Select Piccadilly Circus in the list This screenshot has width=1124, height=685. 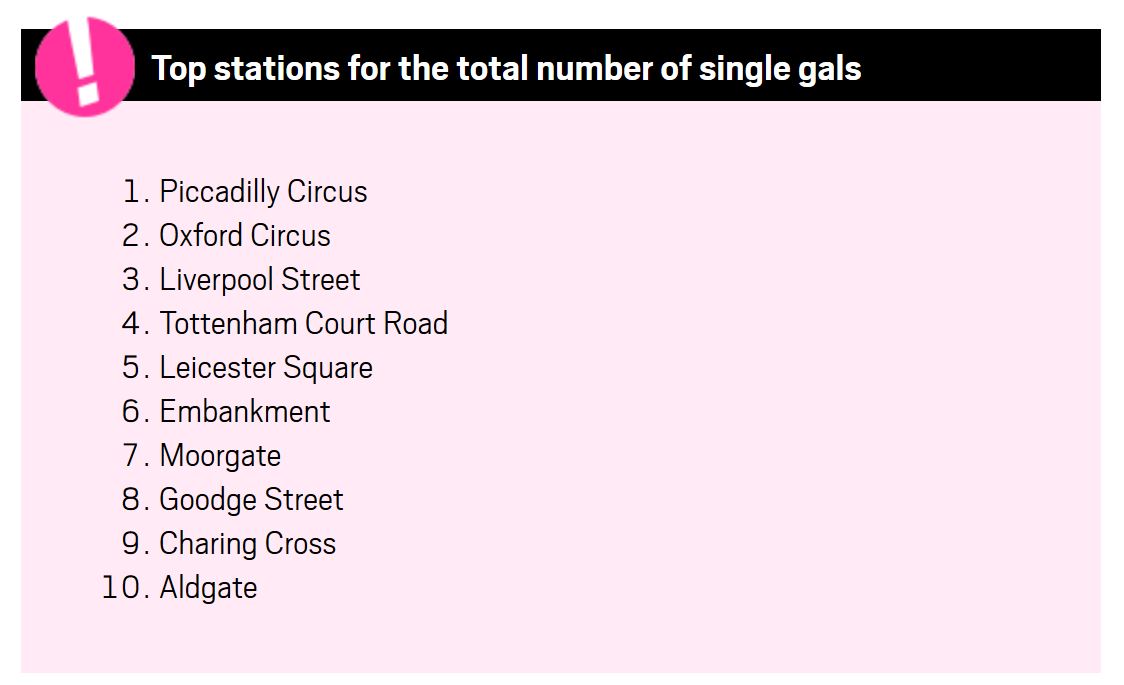pyautogui.click(x=263, y=192)
